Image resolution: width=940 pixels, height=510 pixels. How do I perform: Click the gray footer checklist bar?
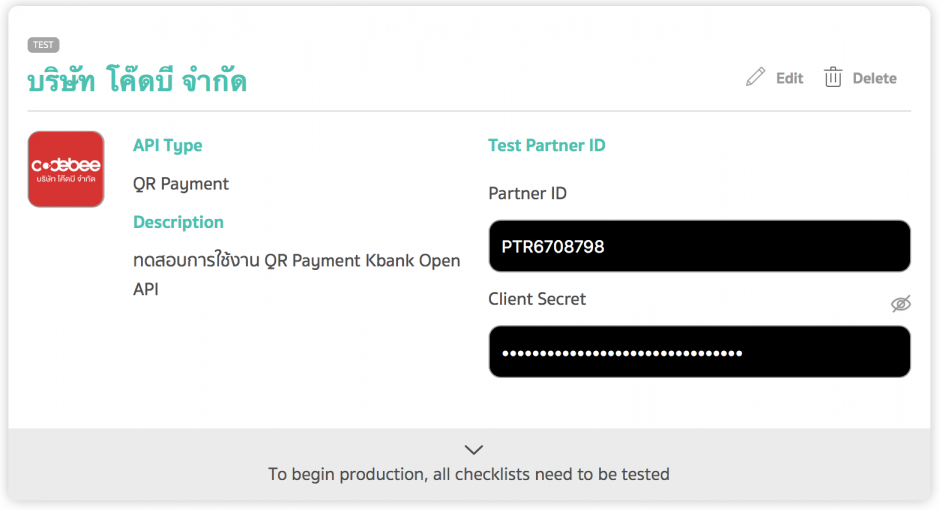click(x=469, y=464)
